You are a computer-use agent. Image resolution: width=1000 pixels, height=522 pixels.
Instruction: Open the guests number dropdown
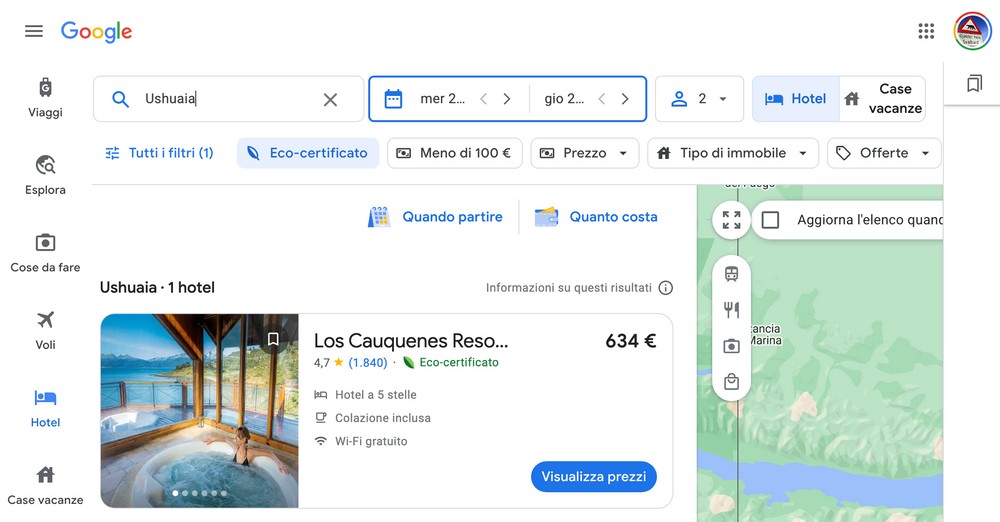click(x=699, y=99)
